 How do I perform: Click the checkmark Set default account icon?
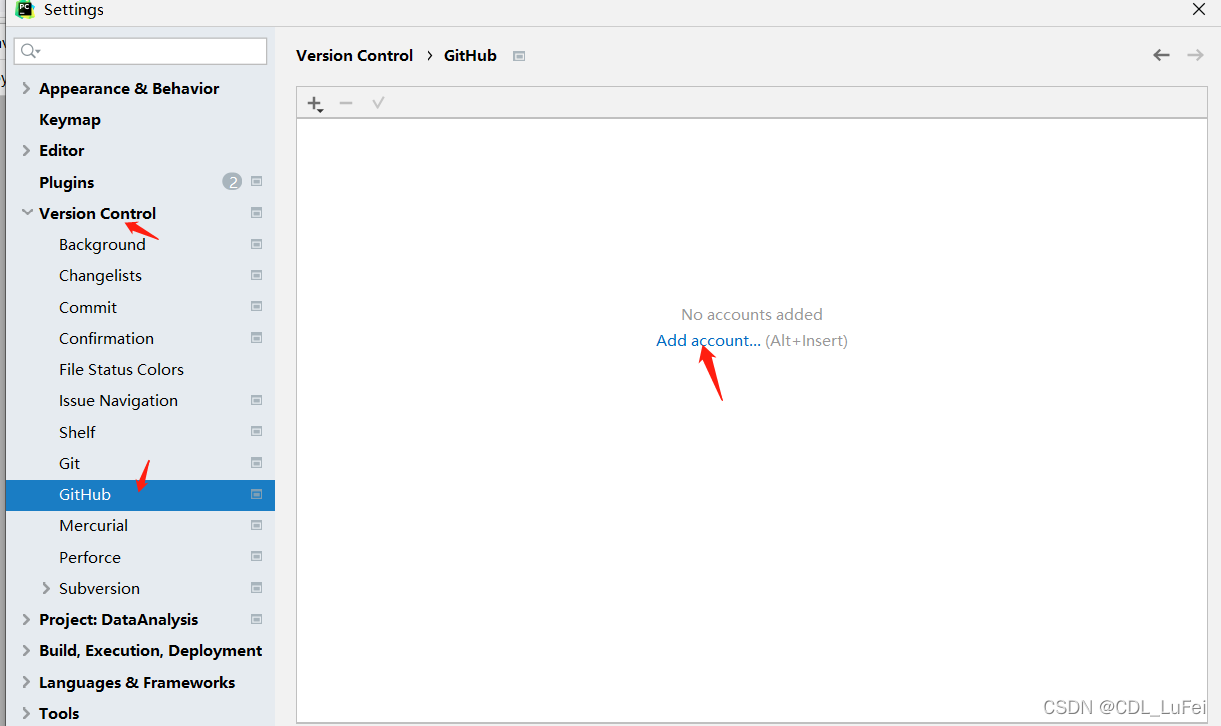click(x=378, y=103)
